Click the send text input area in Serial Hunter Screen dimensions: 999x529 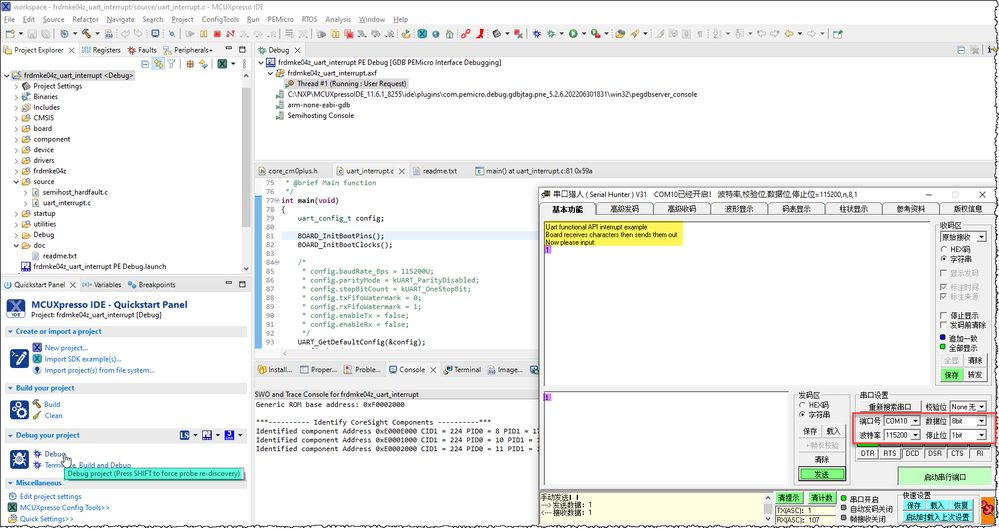tap(666, 438)
